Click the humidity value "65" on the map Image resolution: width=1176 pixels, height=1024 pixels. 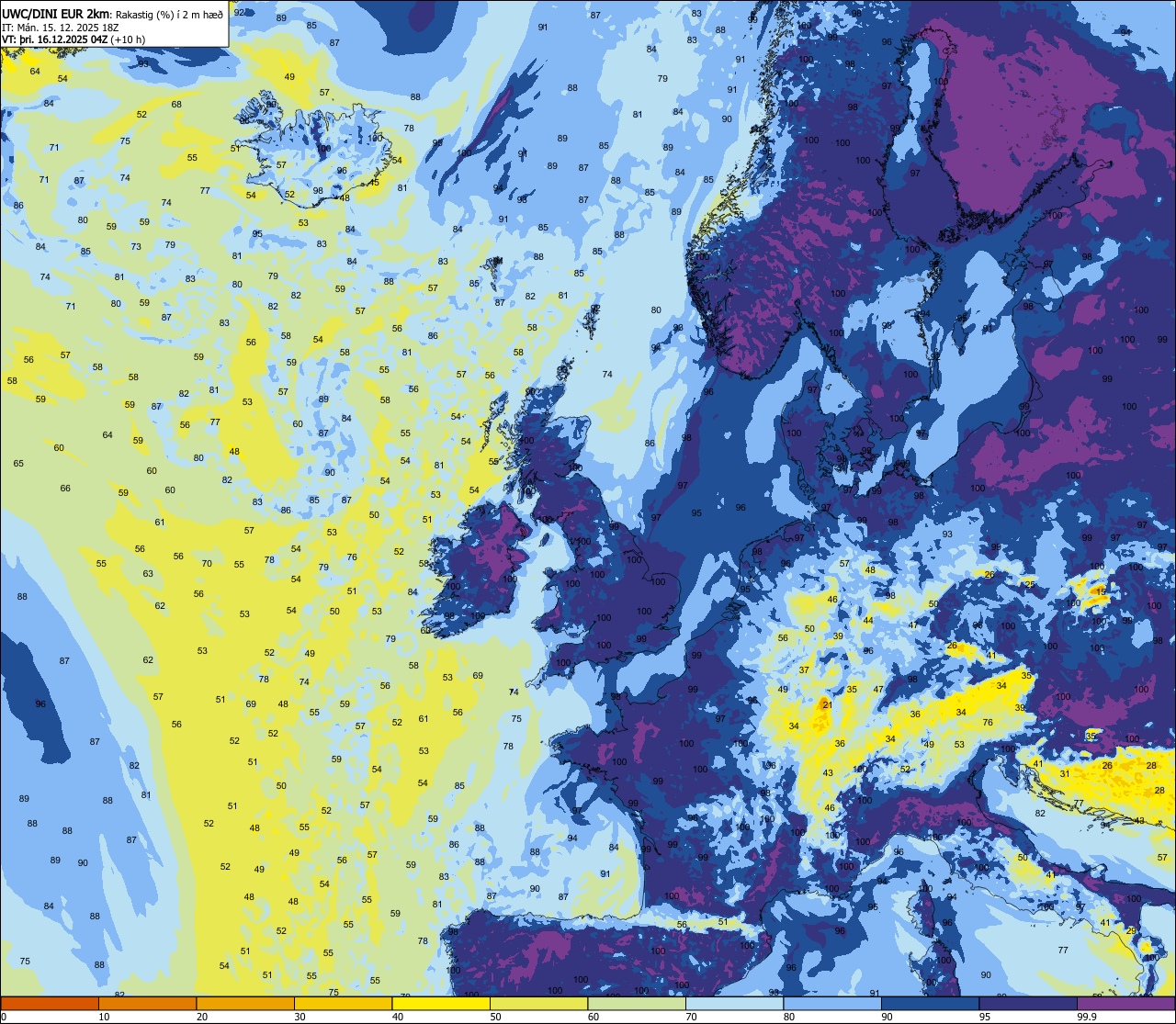18,463
